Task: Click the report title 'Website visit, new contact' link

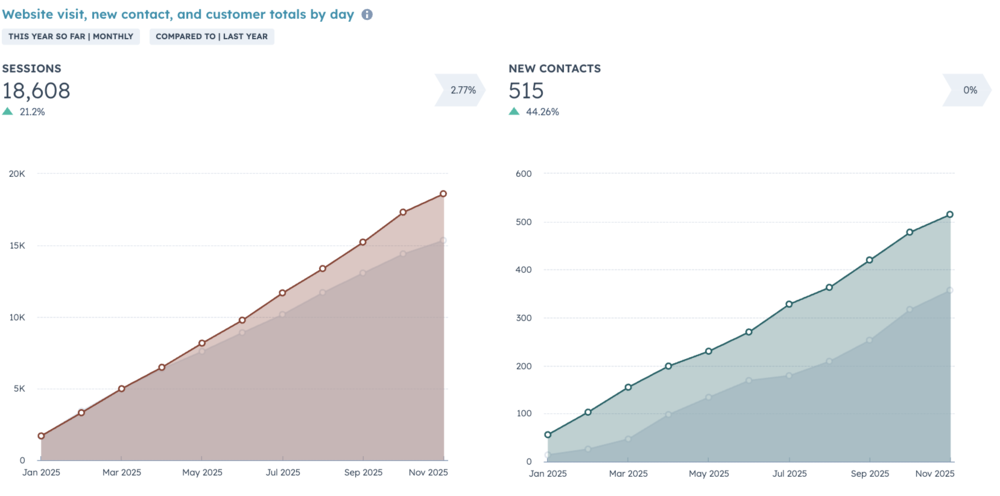Action: coord(178,15)
